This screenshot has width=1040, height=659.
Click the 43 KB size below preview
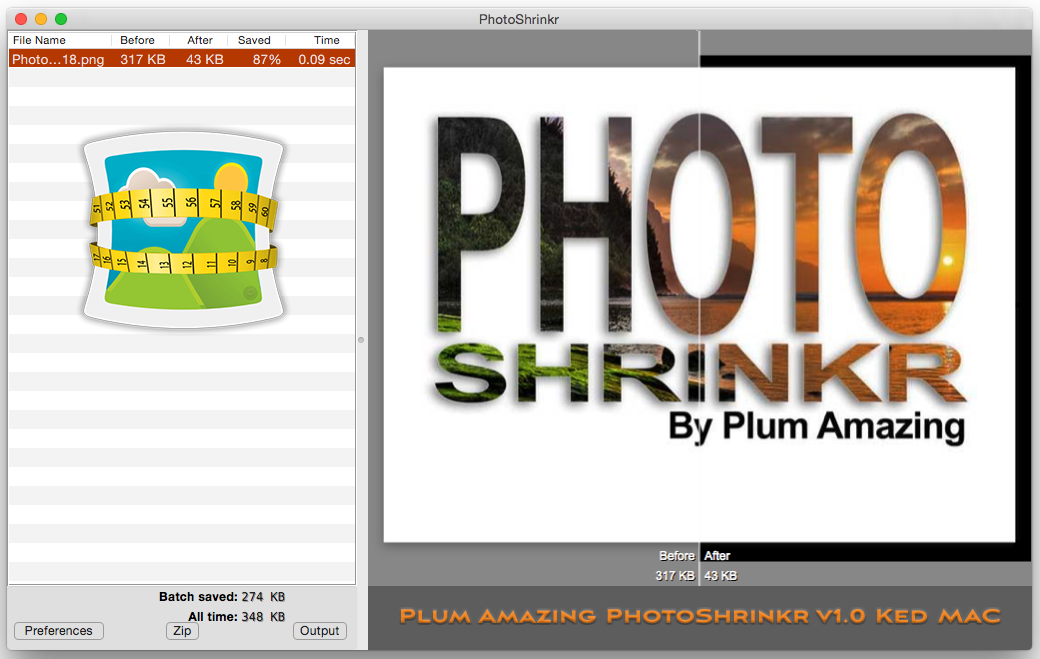coord(721,575)
